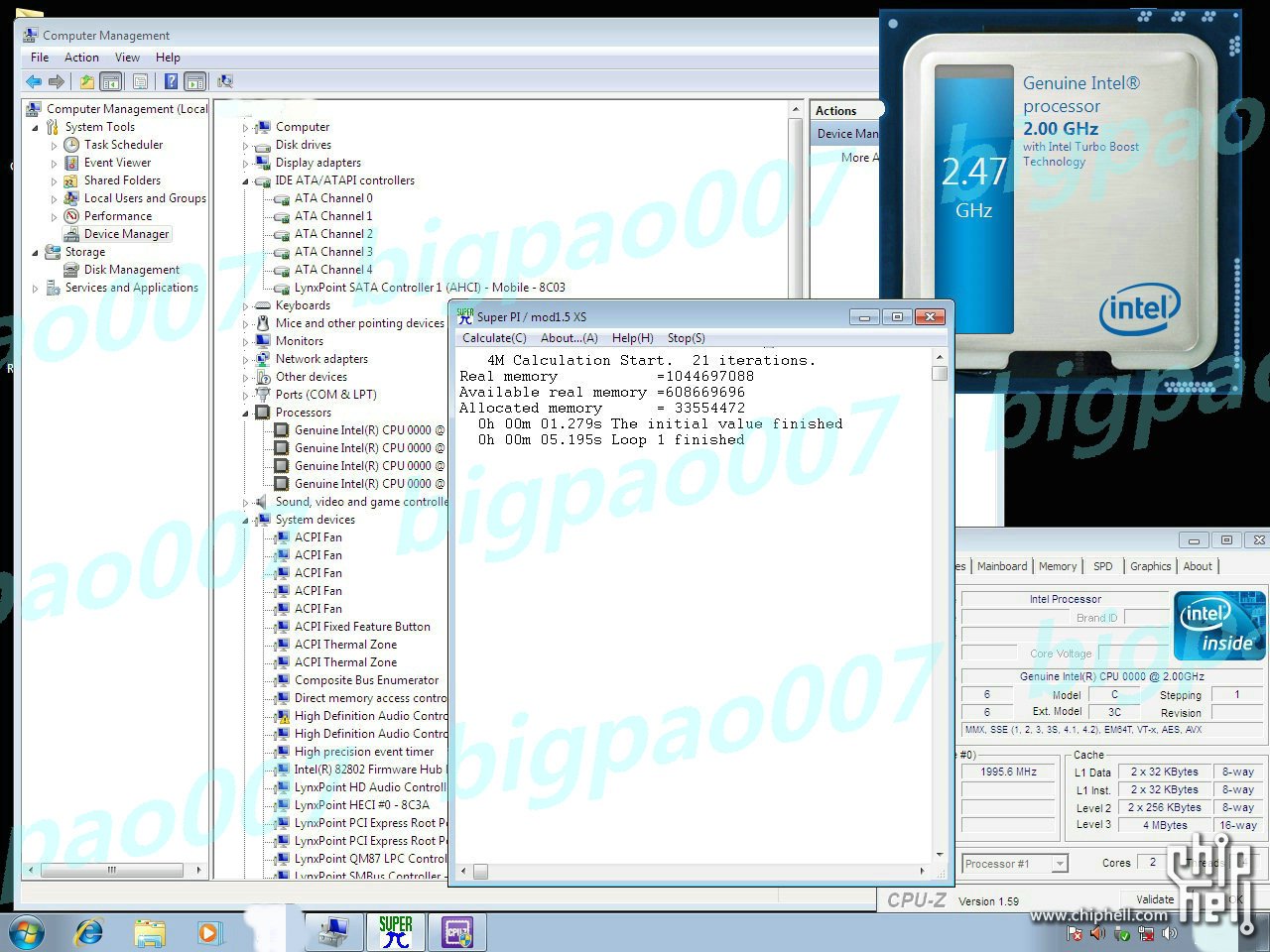
Task: Switch to Computer Management taskbar button
Action: [x=333, y=932]
